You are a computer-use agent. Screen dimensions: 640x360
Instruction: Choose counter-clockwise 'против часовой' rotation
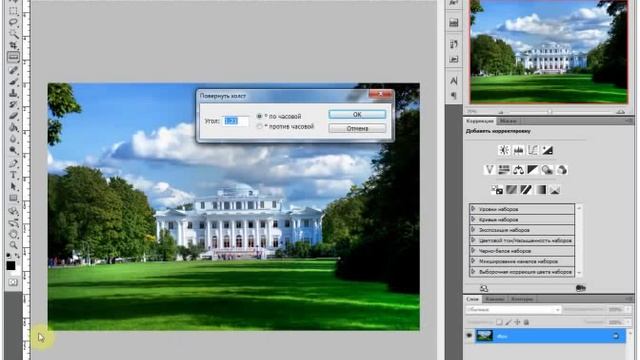(259, 127)
